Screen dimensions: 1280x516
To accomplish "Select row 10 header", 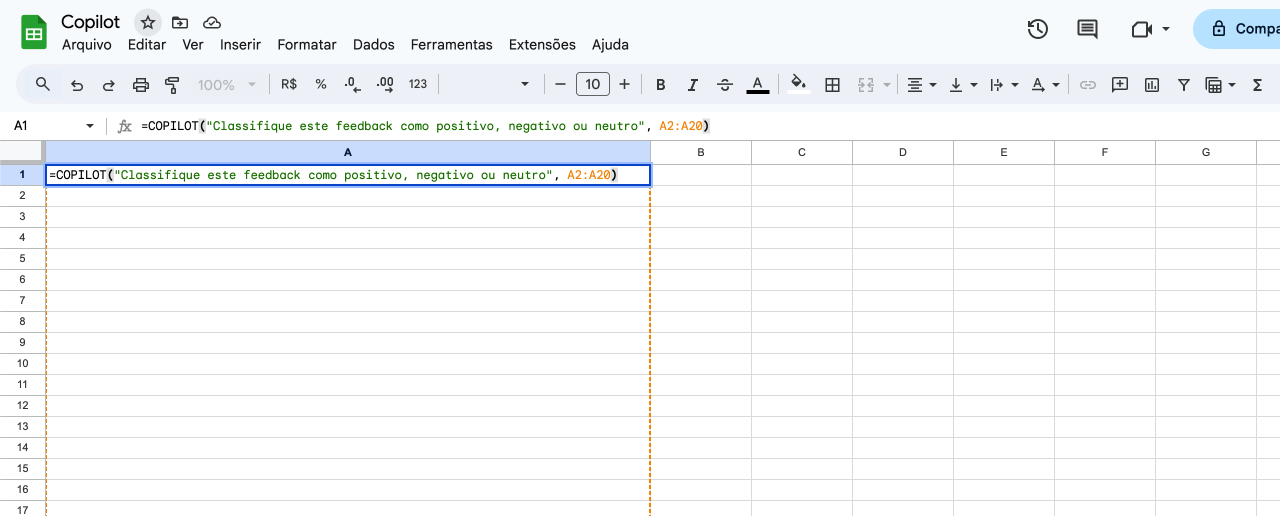I will click(x=22, y=363).
